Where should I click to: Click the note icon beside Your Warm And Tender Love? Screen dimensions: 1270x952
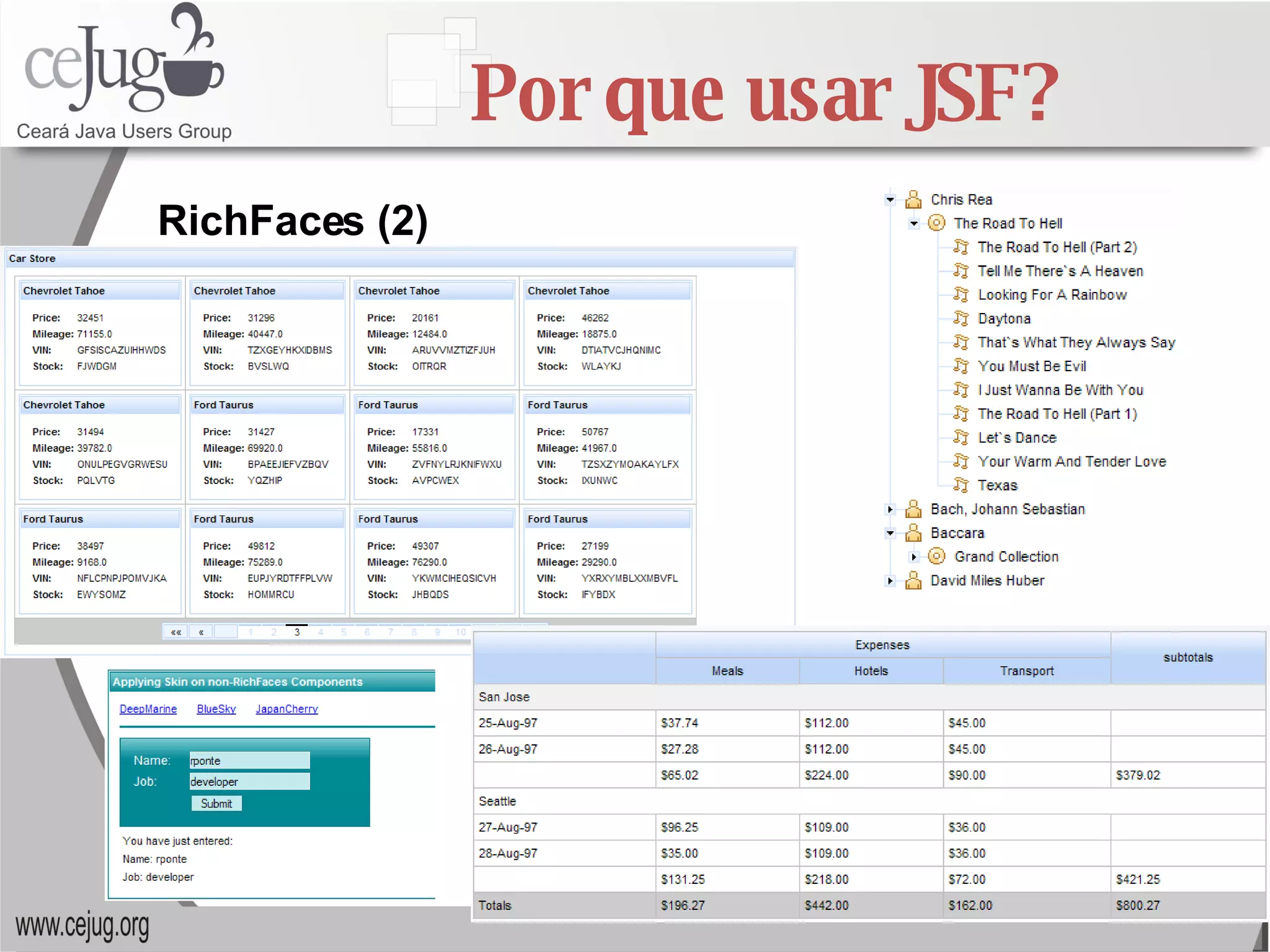[961, 461]
